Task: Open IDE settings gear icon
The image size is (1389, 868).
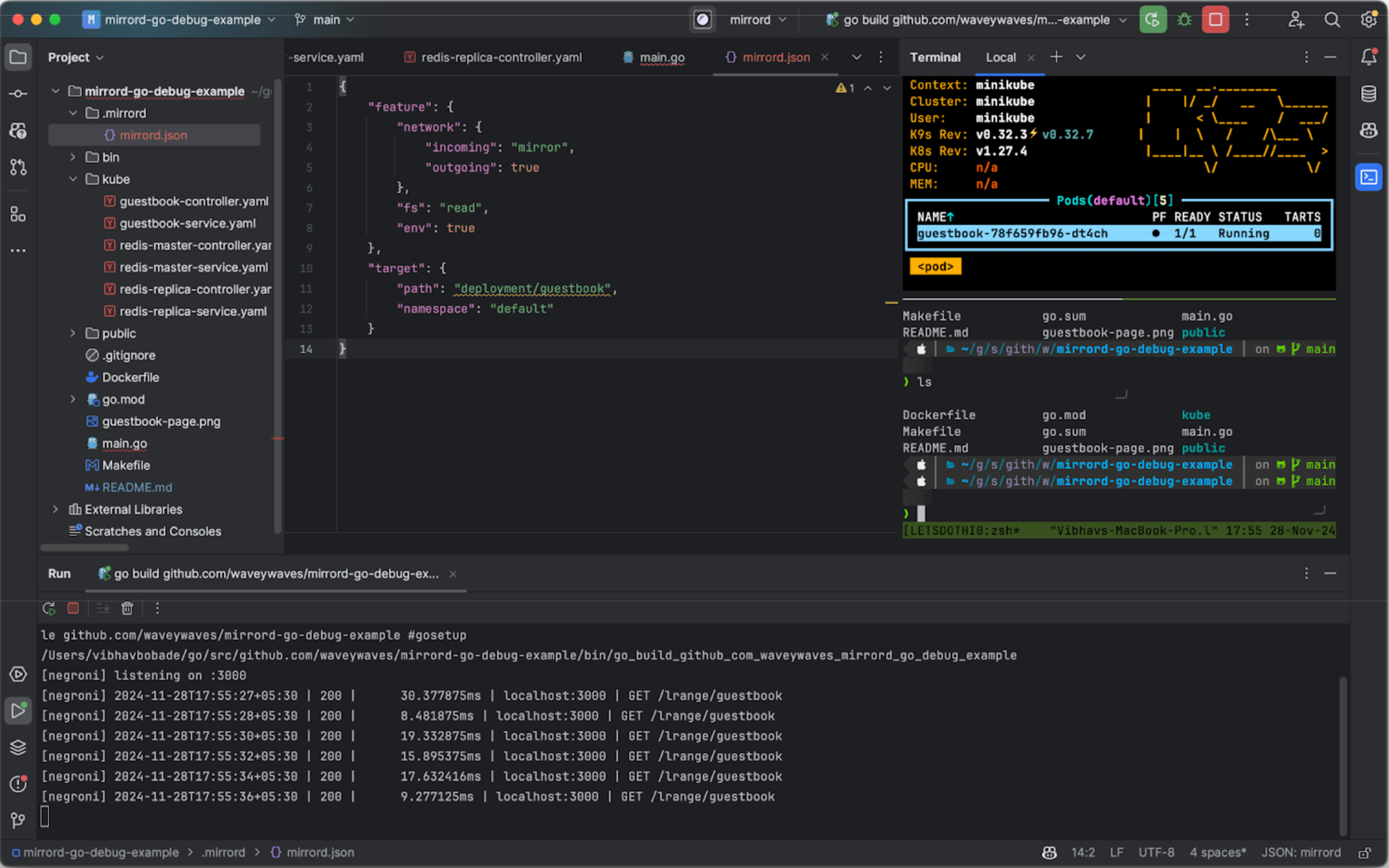Action: point(1369,20)
